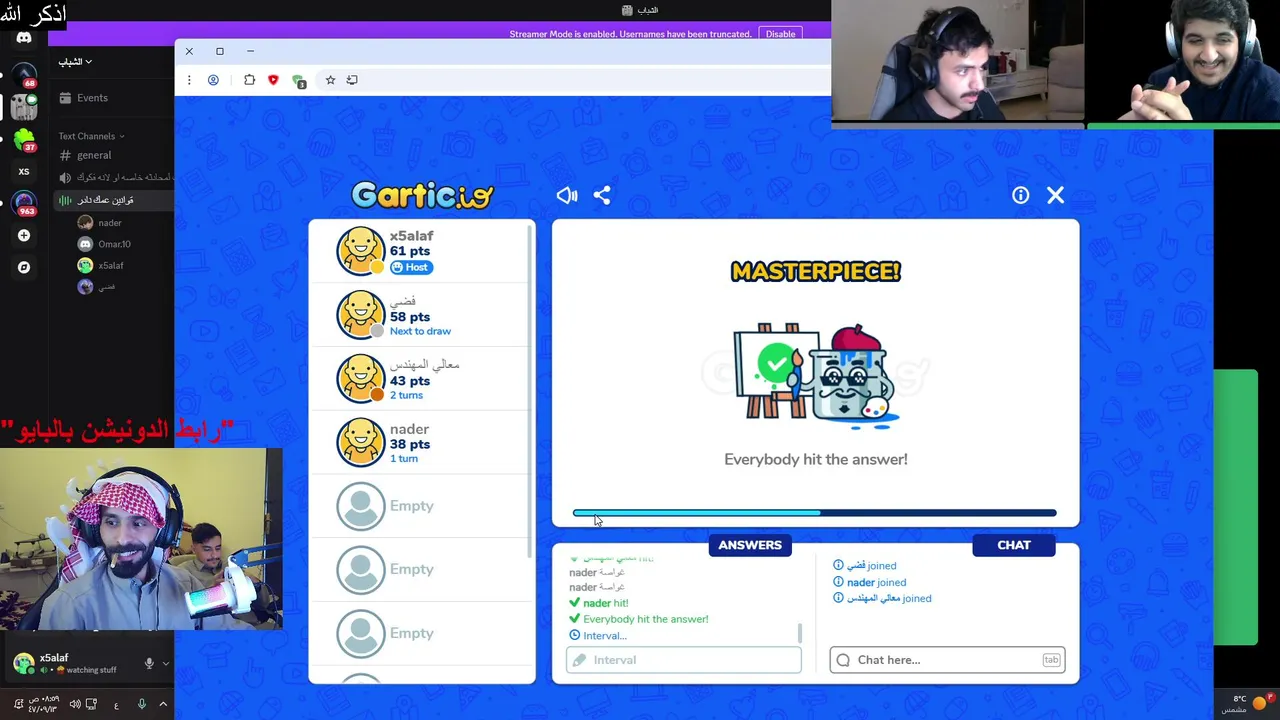Open the browser extensions puzzle icon
1280x720 pixels.
(x=249, y=80)
